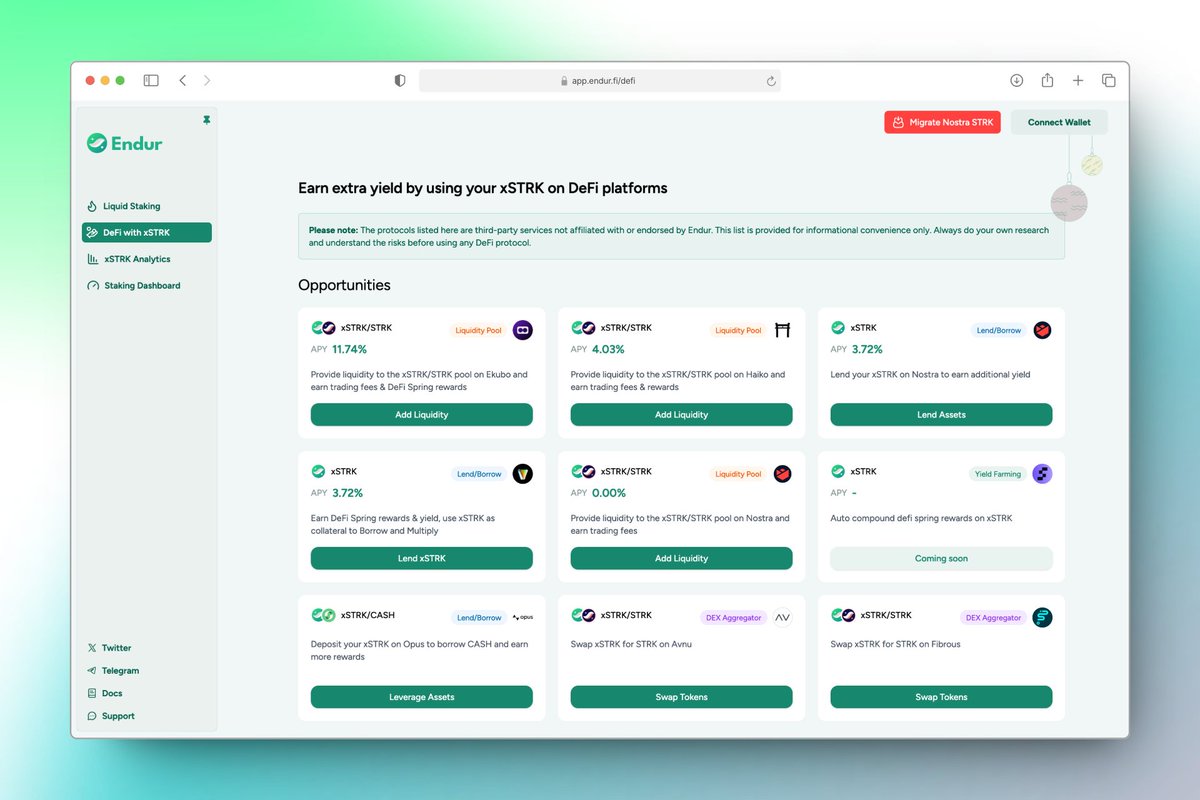
Task: Go forward with the Safari forward arrow
Action: (x=207, y=80)
